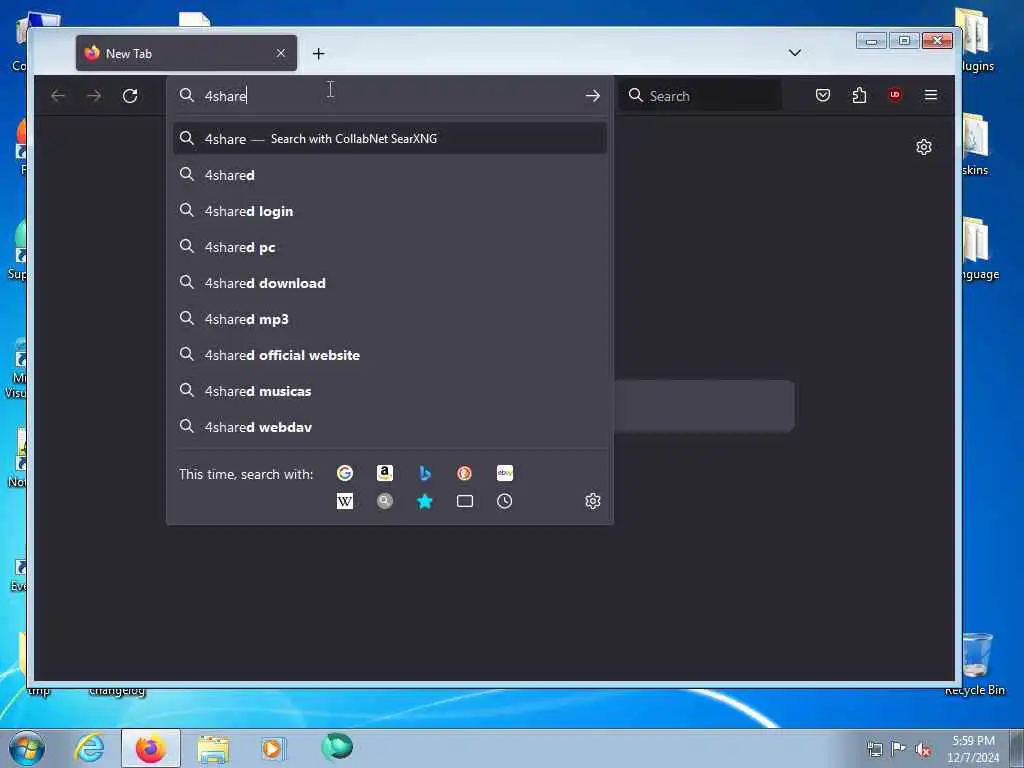The width and height of the screenshot is (1024, 768).
Task: Choose the '4shared' suggestion
Action: (390, 175)
